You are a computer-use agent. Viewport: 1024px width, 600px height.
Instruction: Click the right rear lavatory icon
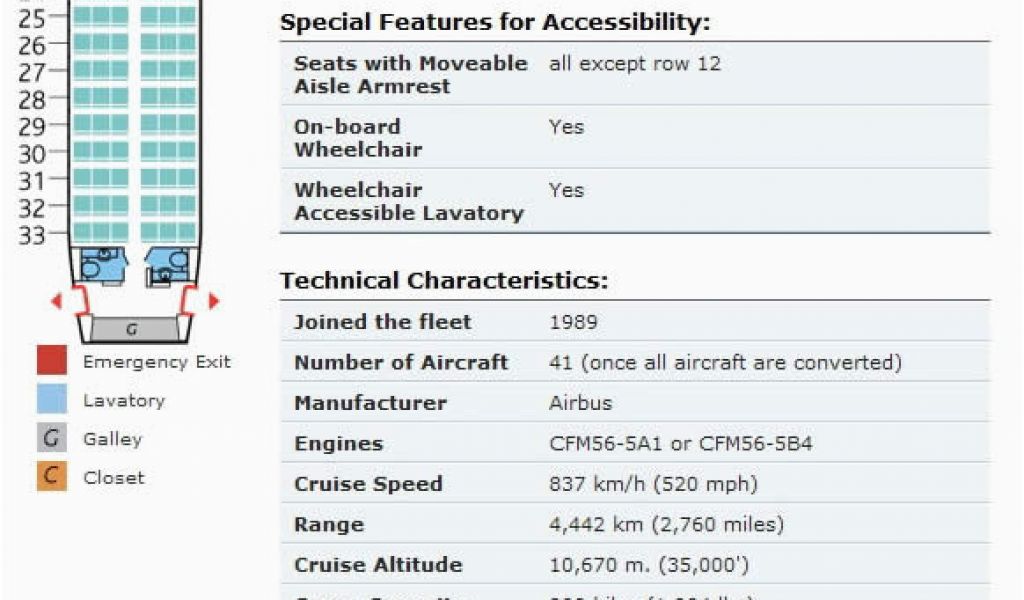pos(170,266)
